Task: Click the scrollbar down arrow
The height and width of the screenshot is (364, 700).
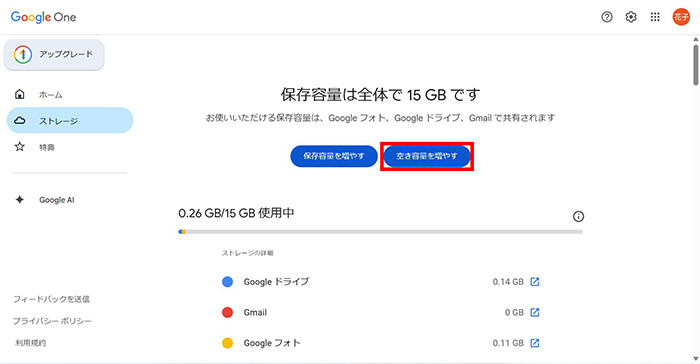Action: click(696, 359)
